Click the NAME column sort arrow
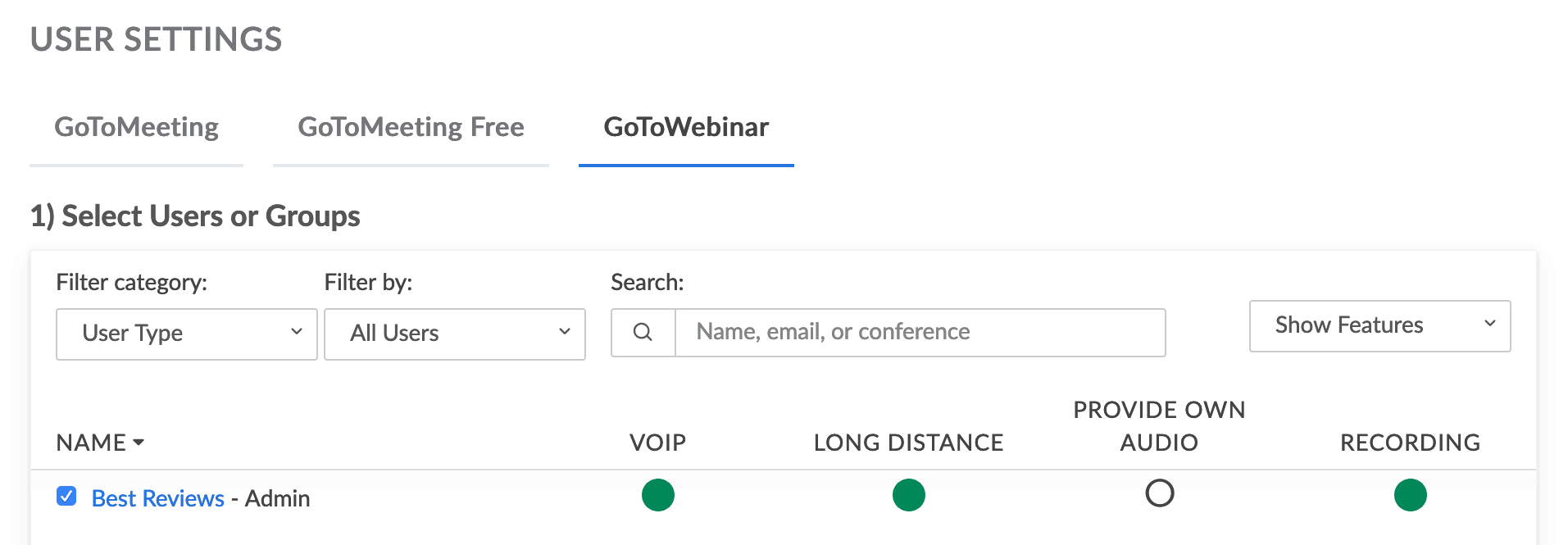 tap(138, 443)
